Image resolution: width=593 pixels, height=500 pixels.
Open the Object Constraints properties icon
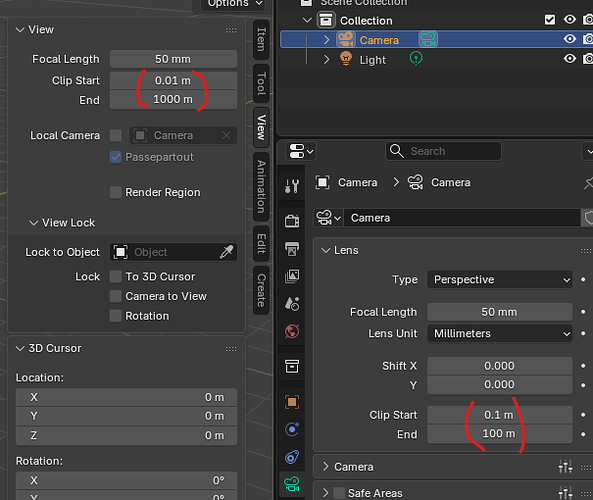(x=292, y=457)
